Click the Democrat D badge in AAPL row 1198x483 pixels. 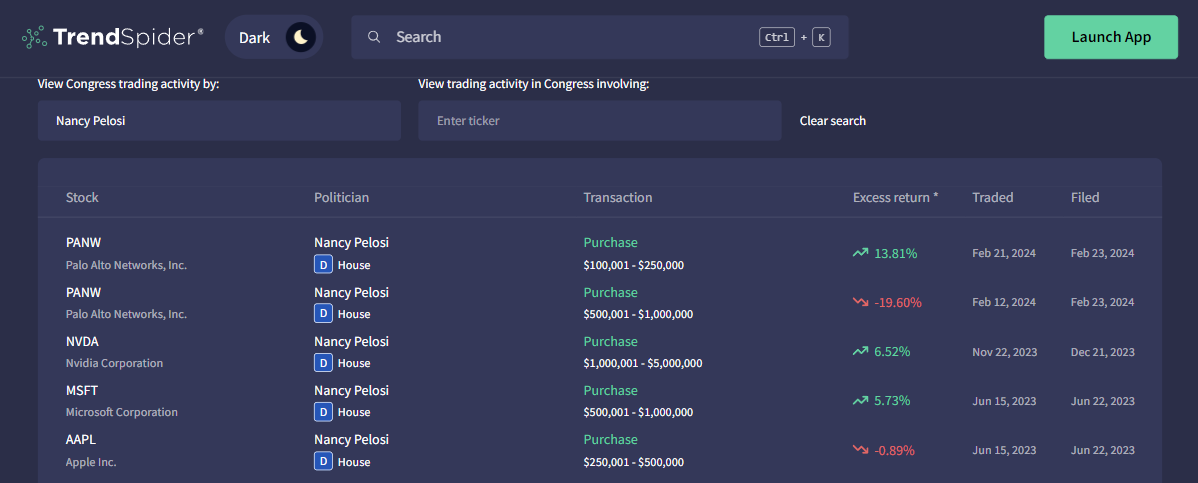point(323,461)
